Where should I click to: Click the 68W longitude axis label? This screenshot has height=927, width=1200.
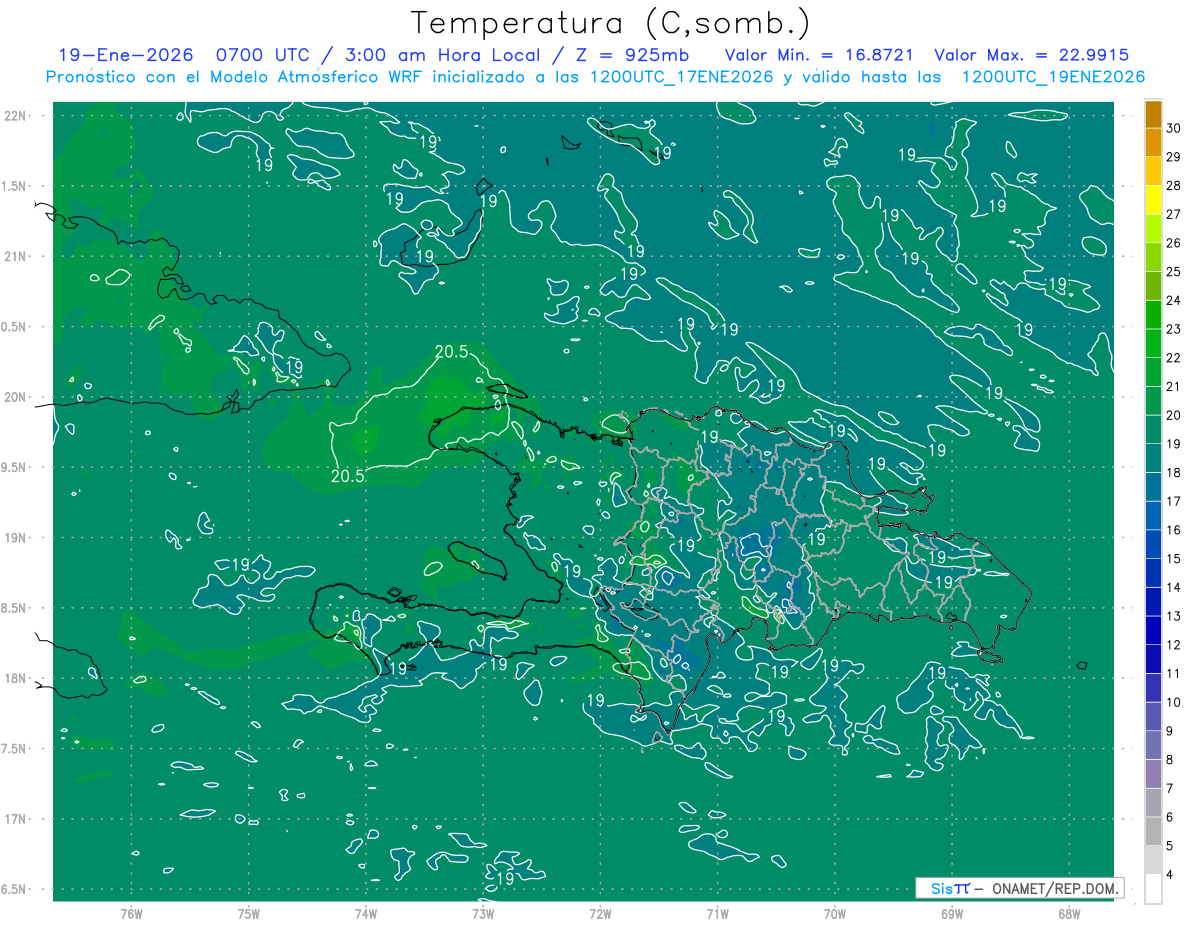[x=1068, y=913]
